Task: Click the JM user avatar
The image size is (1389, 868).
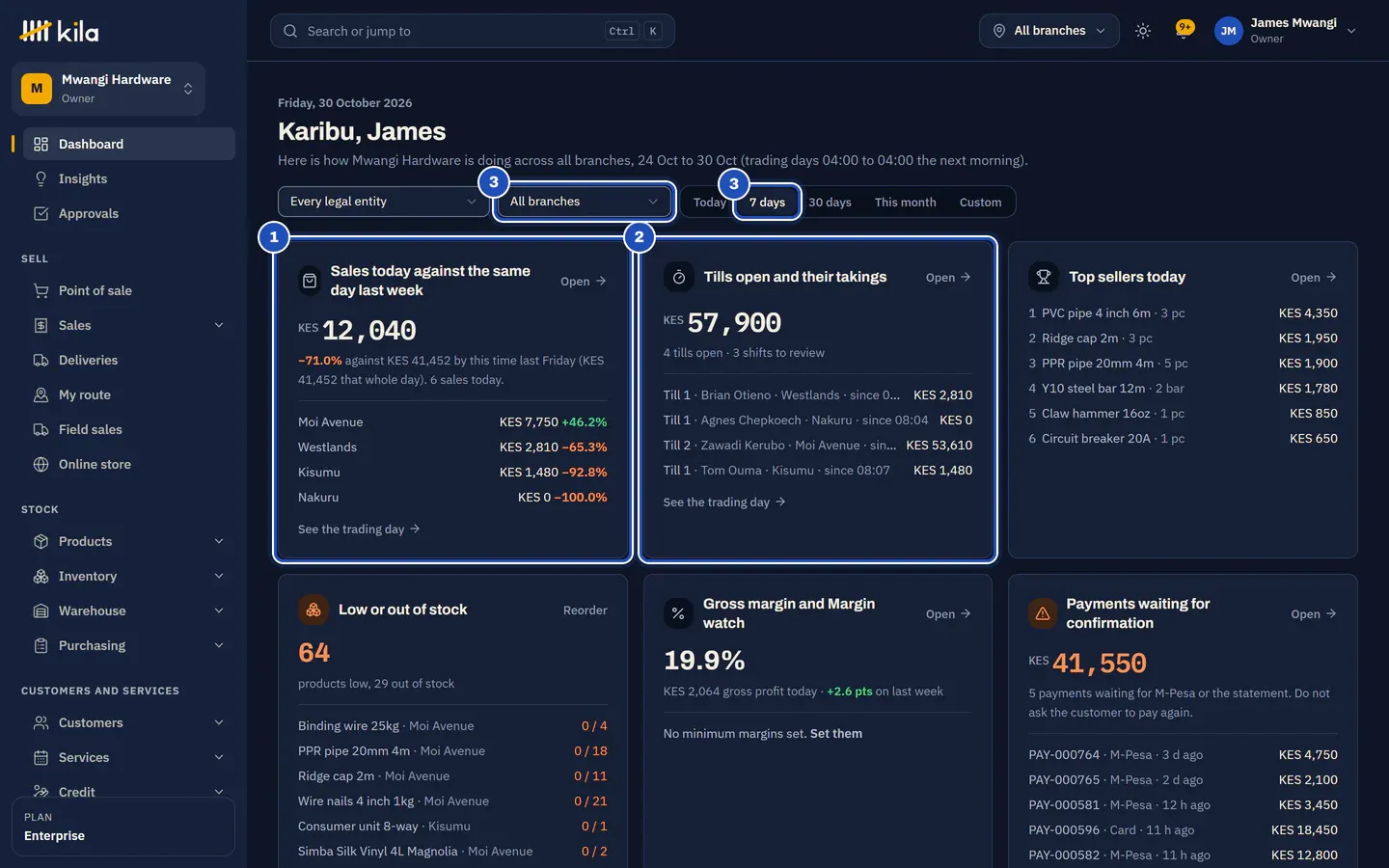Action: point(1228,31)
